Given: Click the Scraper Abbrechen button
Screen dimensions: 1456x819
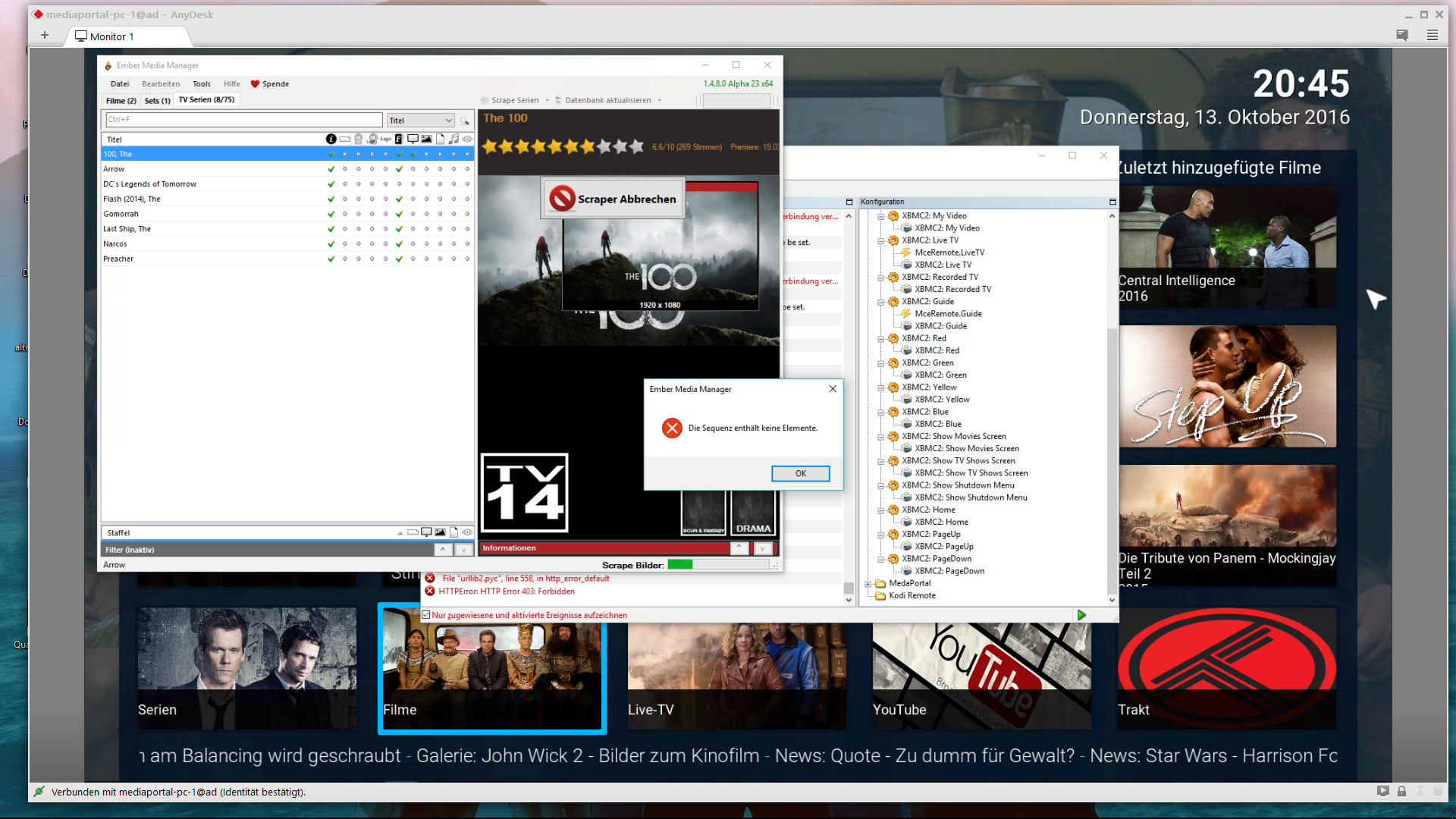Looking at the screenshot, I should coord(613,199).
